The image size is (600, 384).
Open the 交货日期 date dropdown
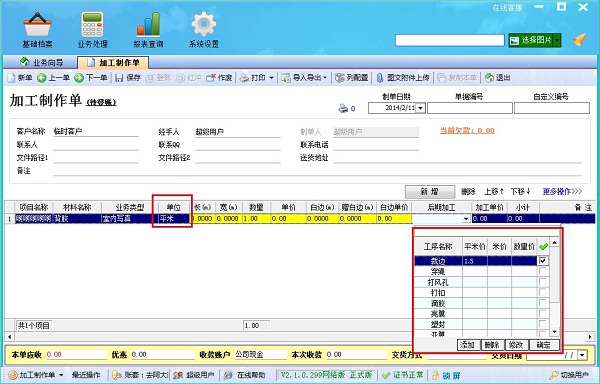pos(582,355)
